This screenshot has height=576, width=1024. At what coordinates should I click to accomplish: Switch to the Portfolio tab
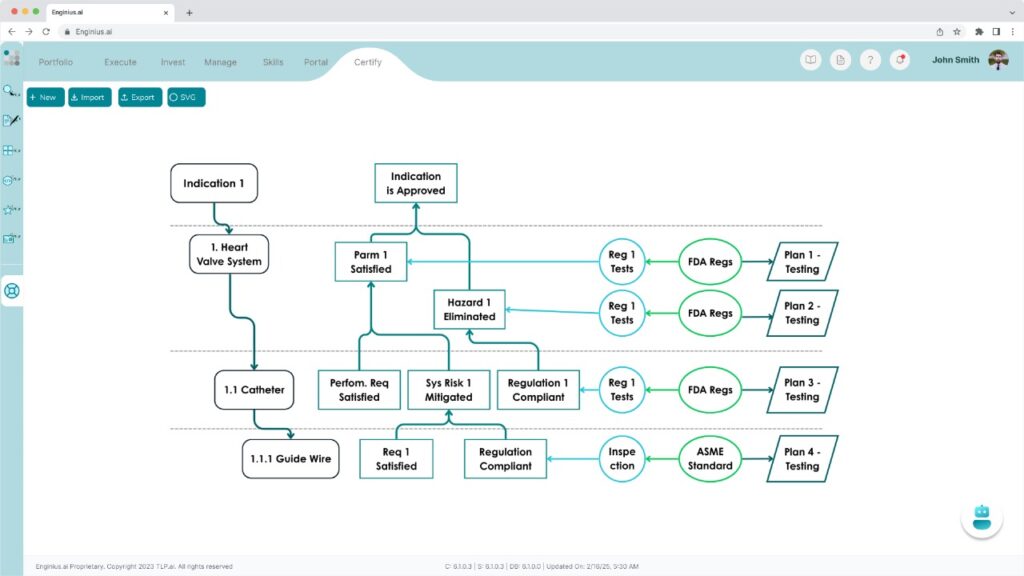[x=56, y=62]
